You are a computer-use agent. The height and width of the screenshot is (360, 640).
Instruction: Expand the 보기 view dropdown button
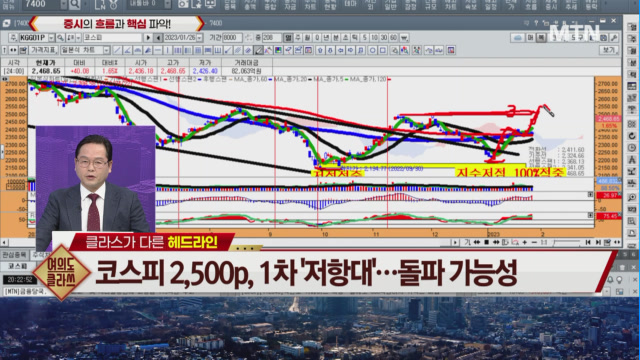610,50
